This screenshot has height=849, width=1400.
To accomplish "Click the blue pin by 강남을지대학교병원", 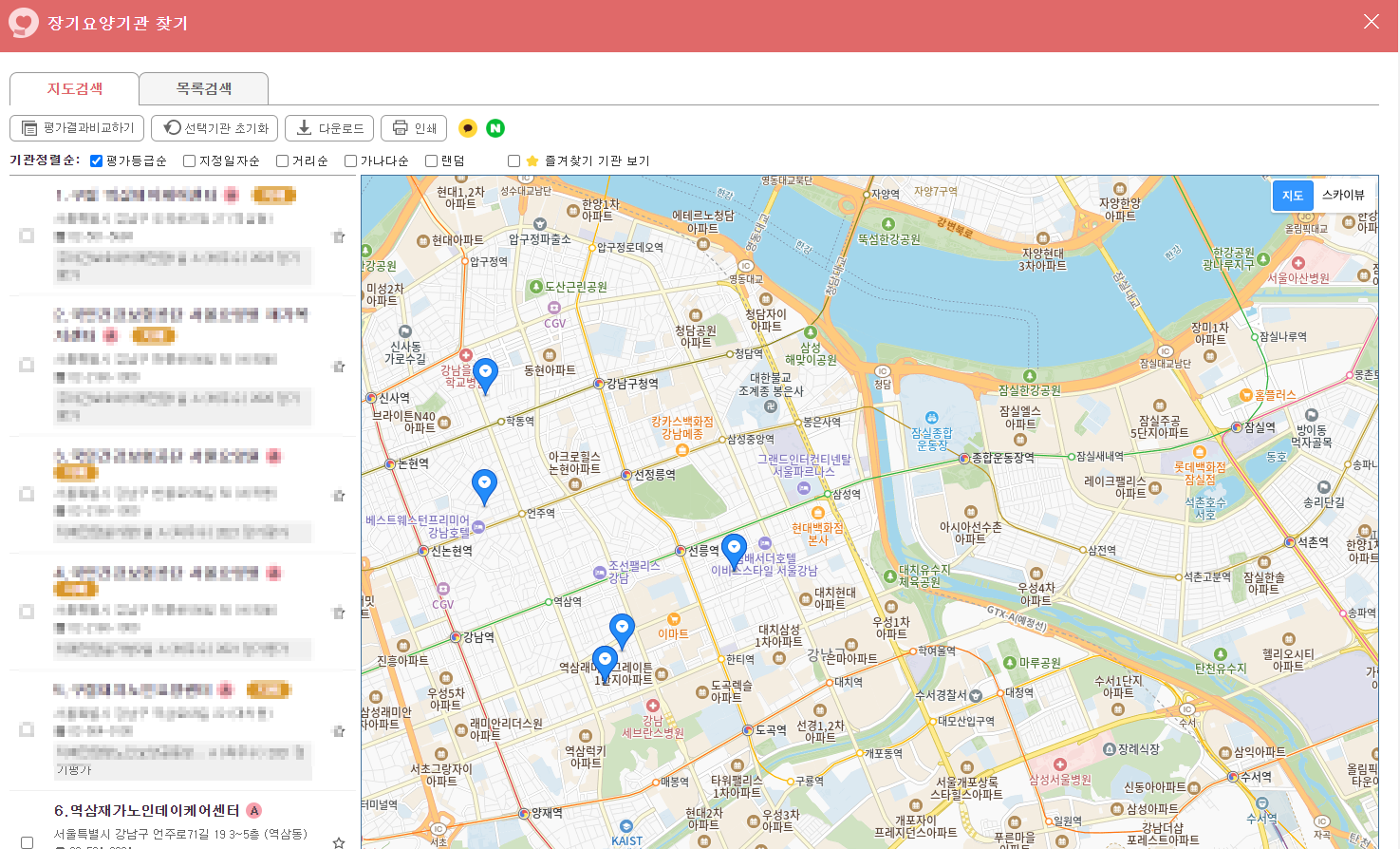I will point(485,375).
